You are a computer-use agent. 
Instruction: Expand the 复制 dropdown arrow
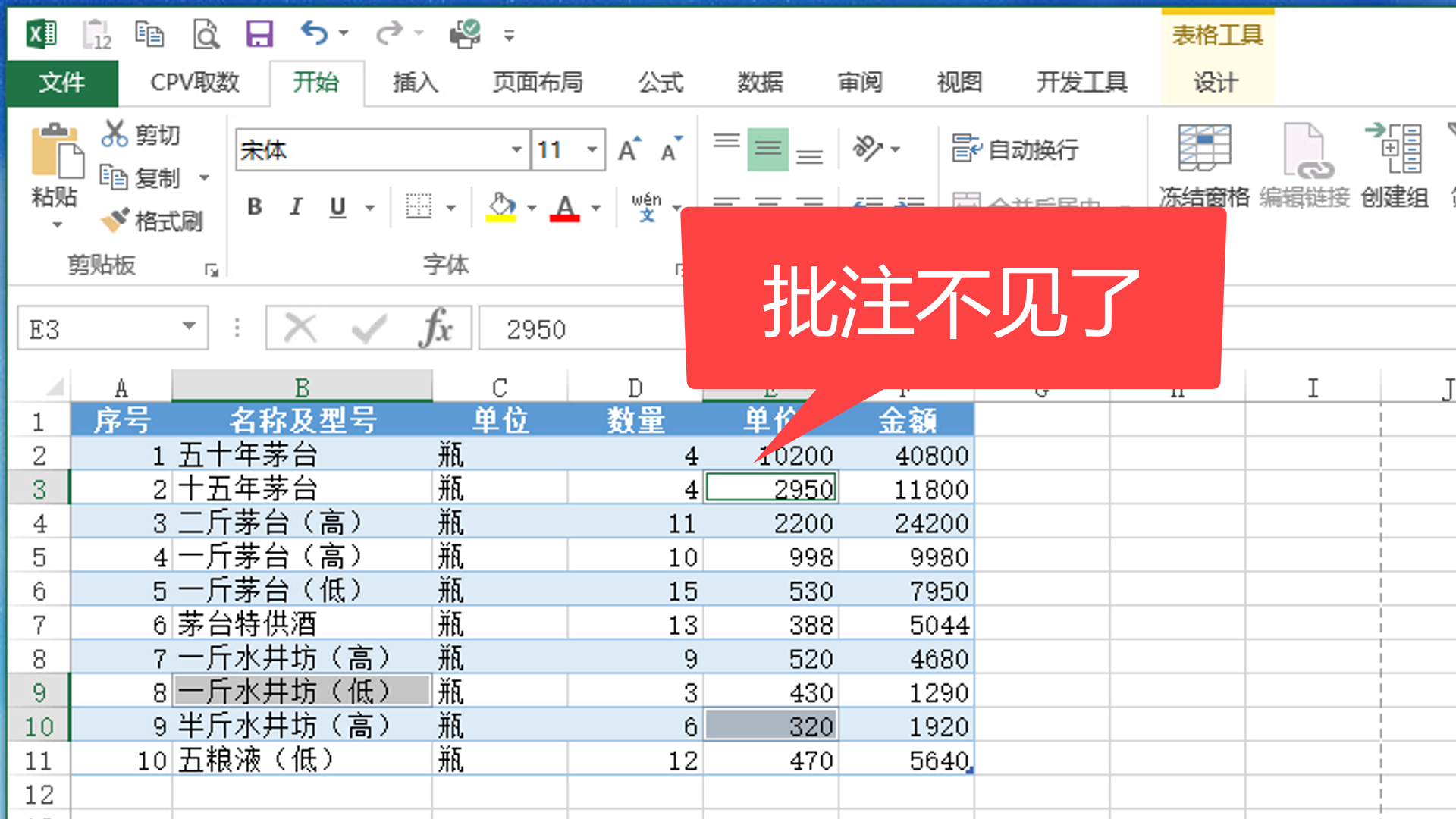coord(204,178)
